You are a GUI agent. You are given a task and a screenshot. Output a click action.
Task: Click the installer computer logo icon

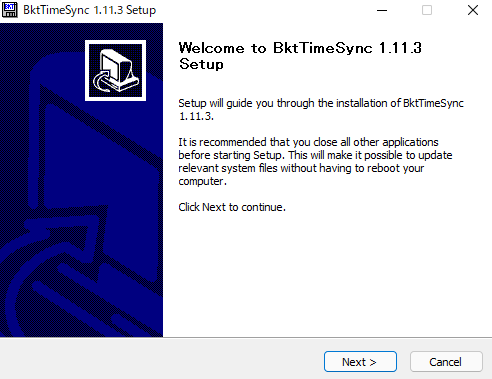click(x=115, y=70)
